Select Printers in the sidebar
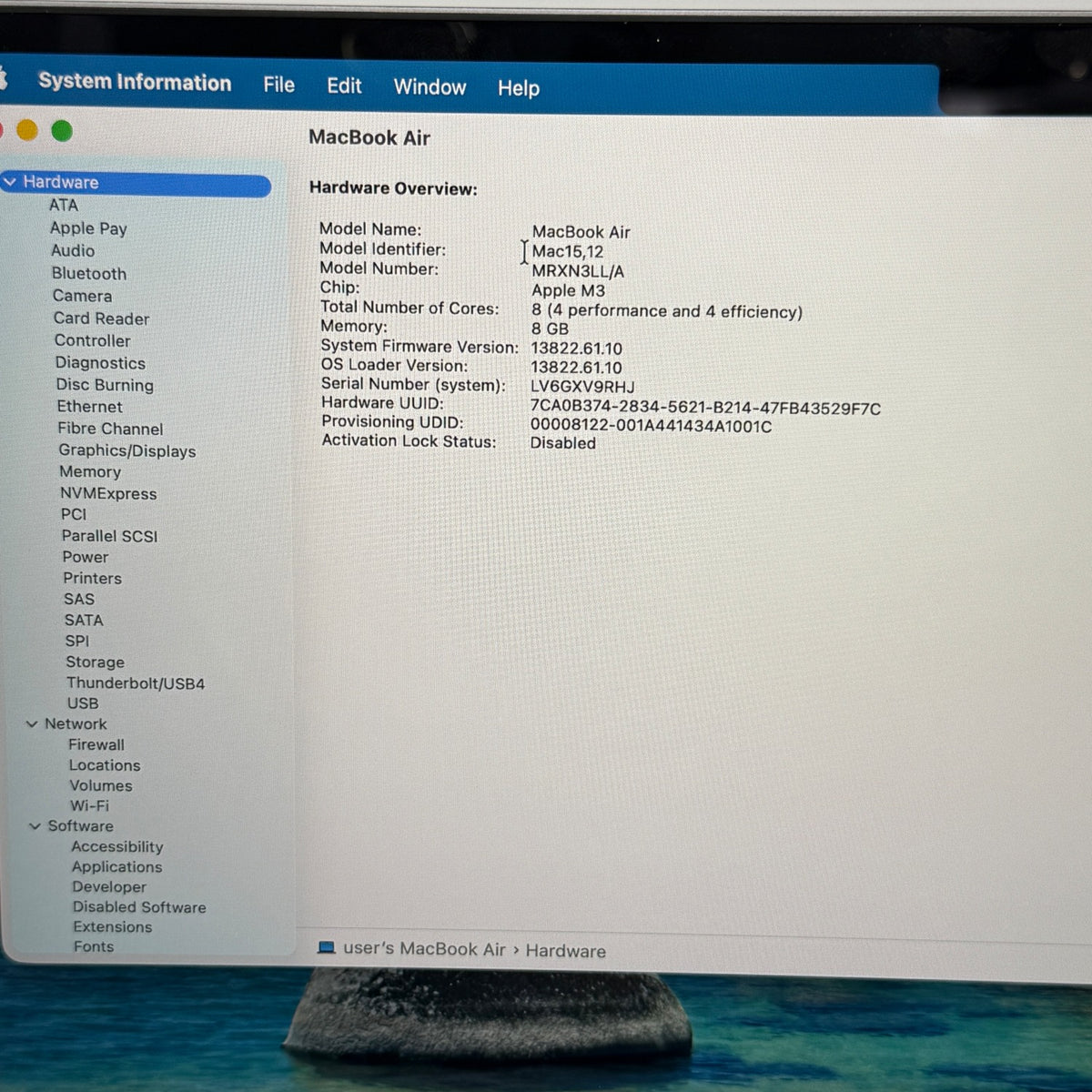 [x=92, y=578]
